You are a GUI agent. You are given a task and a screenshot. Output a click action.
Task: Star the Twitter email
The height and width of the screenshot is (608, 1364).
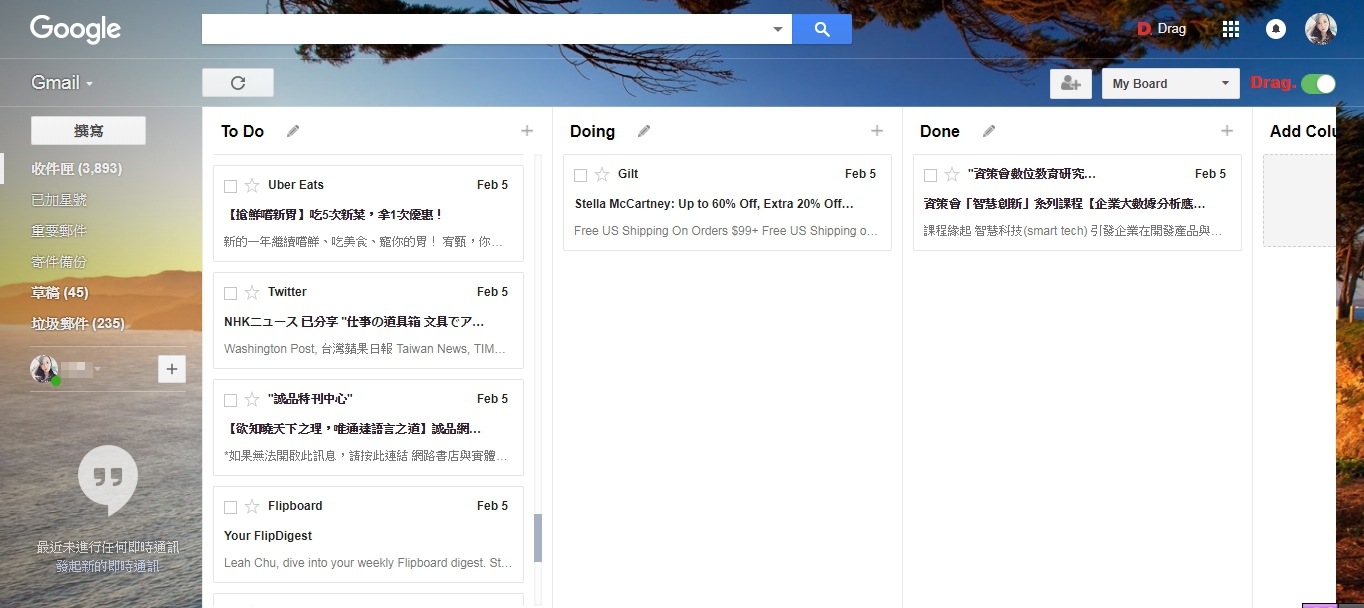[252, 292]
